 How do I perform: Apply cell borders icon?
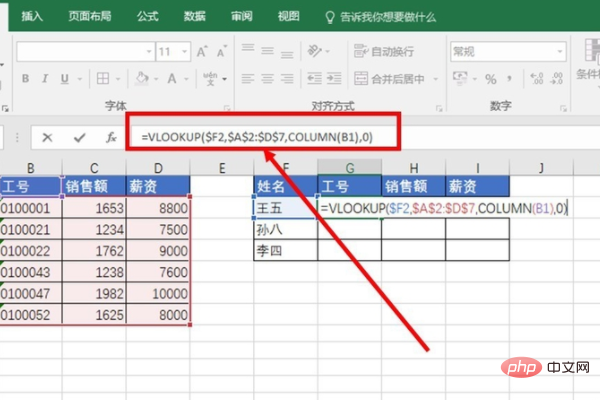(103, 78)
